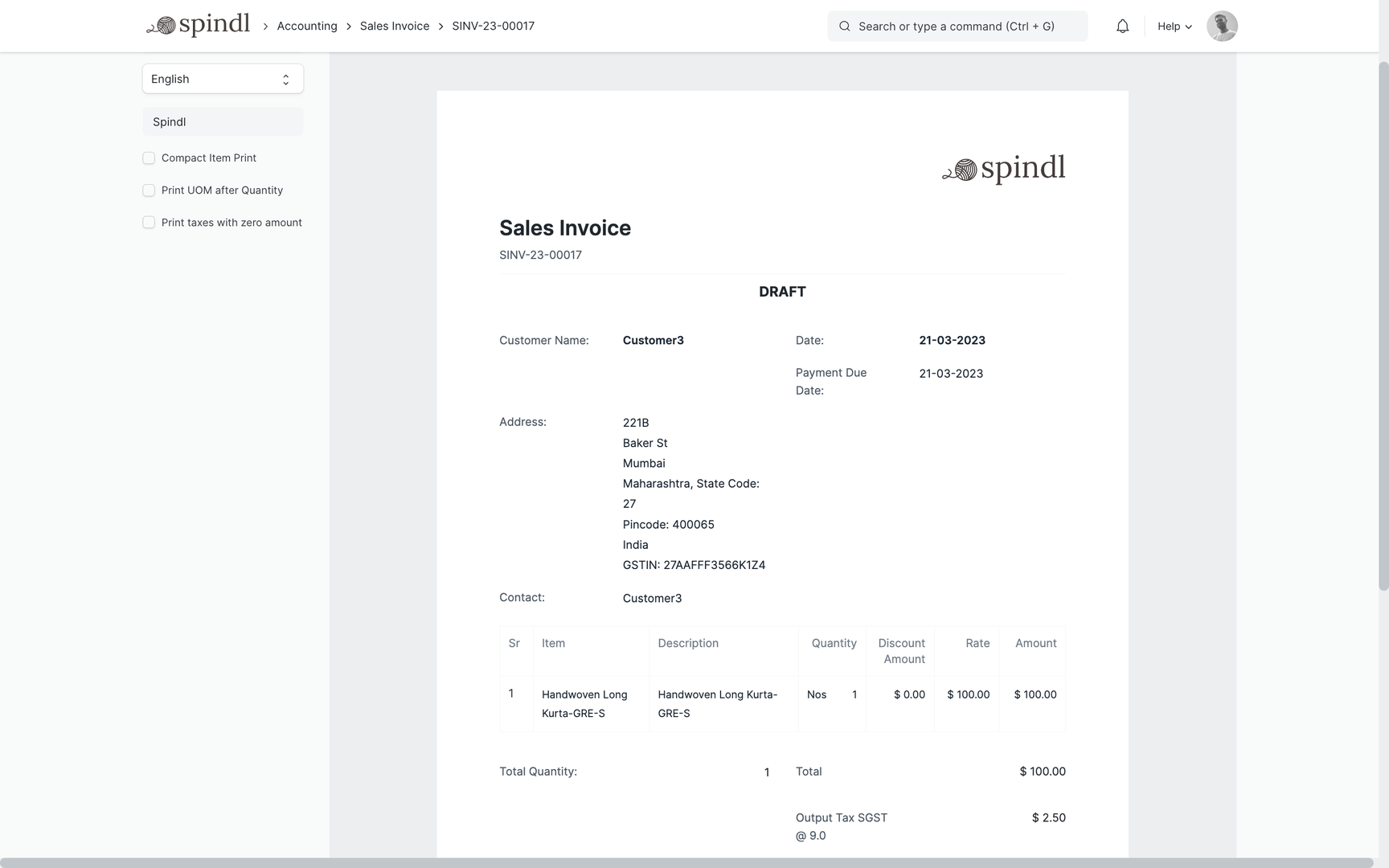The width and height of the screenshot is (1389, 868).
Task: Open the English language dropdown
Action: point(223,79)
